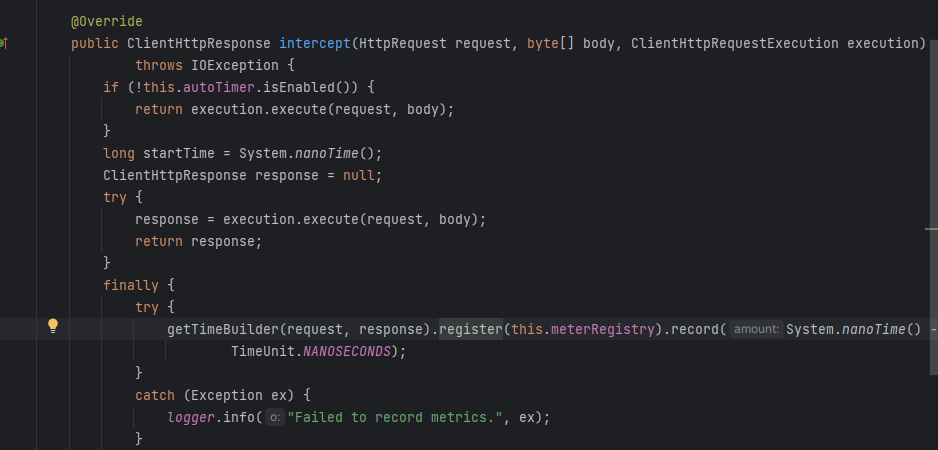938x450 pixels.
Task: Click the 'amount:' parameter inlay hint
Action: click(x=756, y=329)
